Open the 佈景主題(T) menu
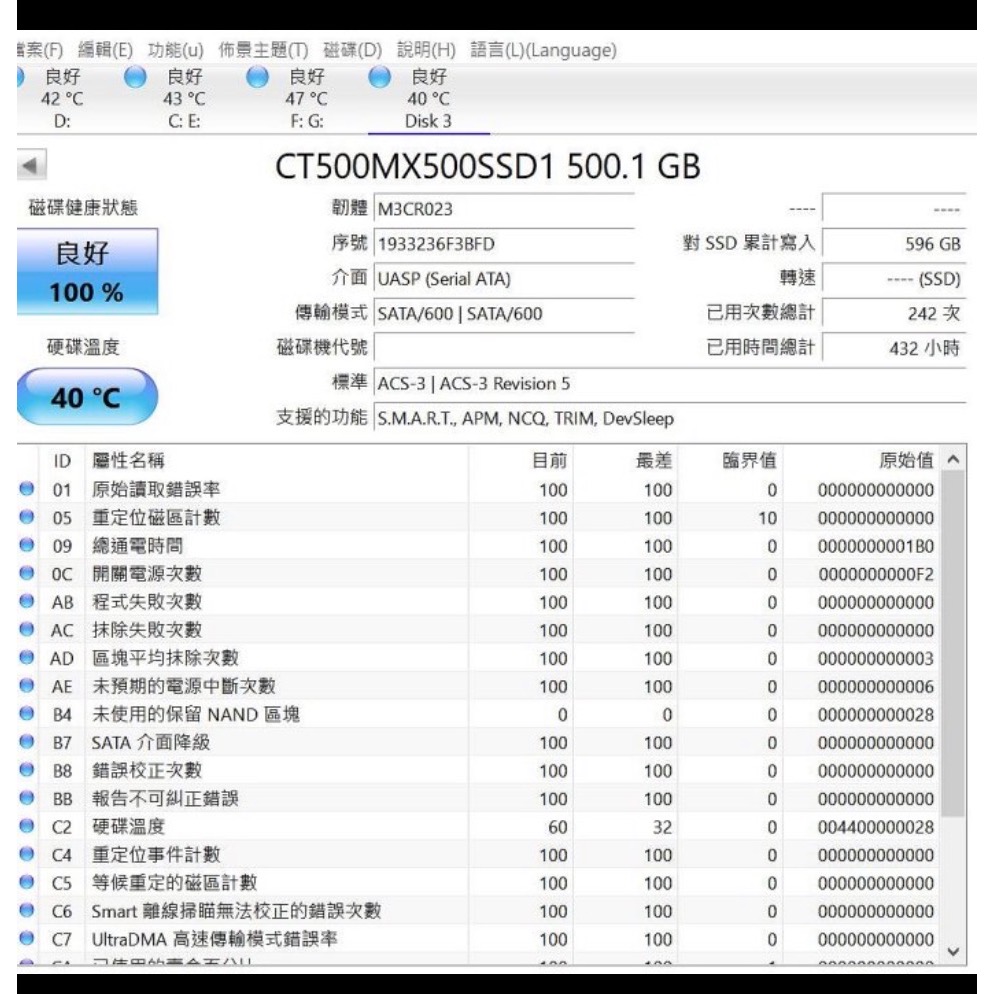 (x=263, y=50)
